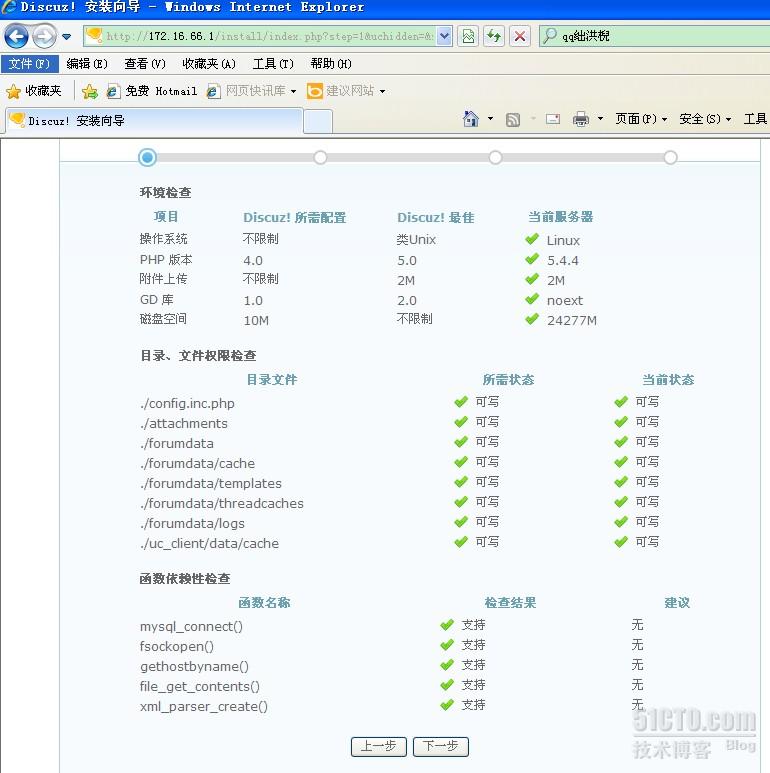Open recent pages dropdown next to Forward
Image resolution: width=770 pixels, height=773 pixels.
(67, 36)
